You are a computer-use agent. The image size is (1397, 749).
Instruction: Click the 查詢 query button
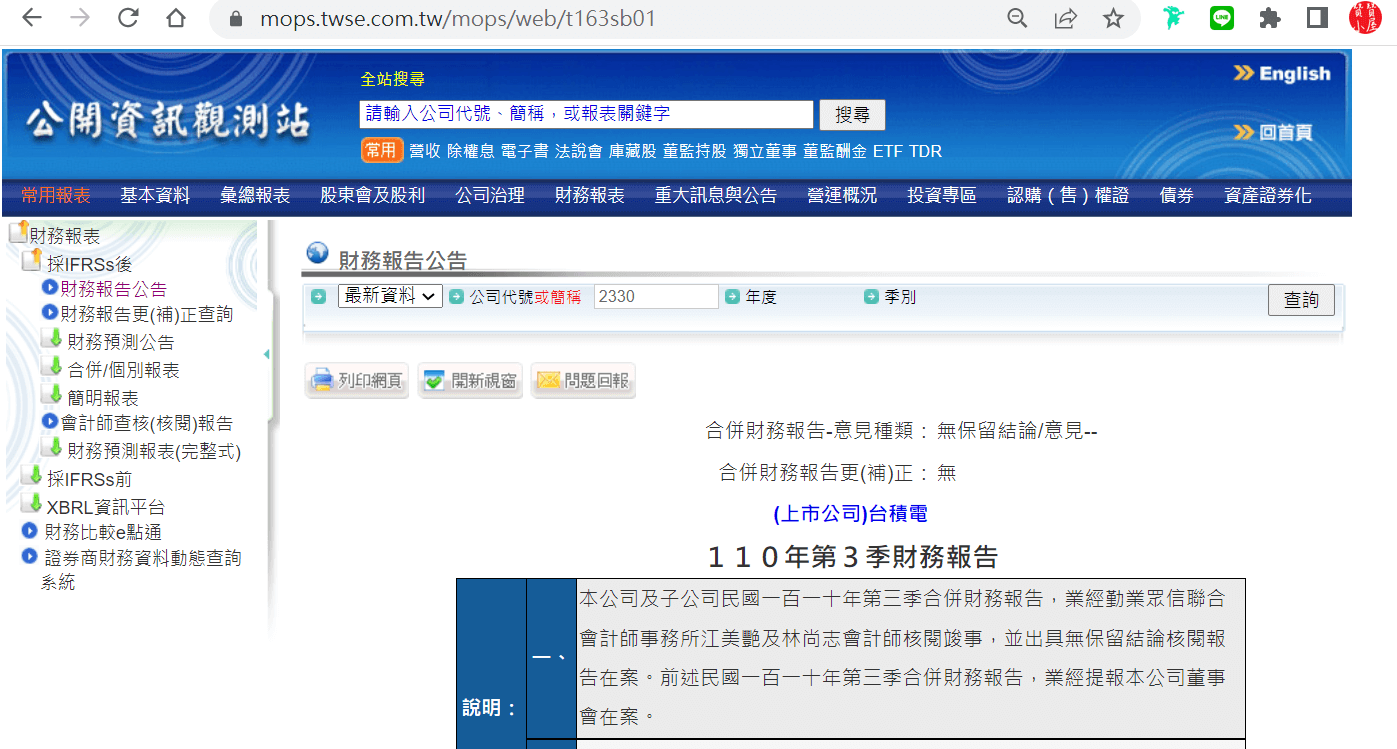tap(1301, 299)
